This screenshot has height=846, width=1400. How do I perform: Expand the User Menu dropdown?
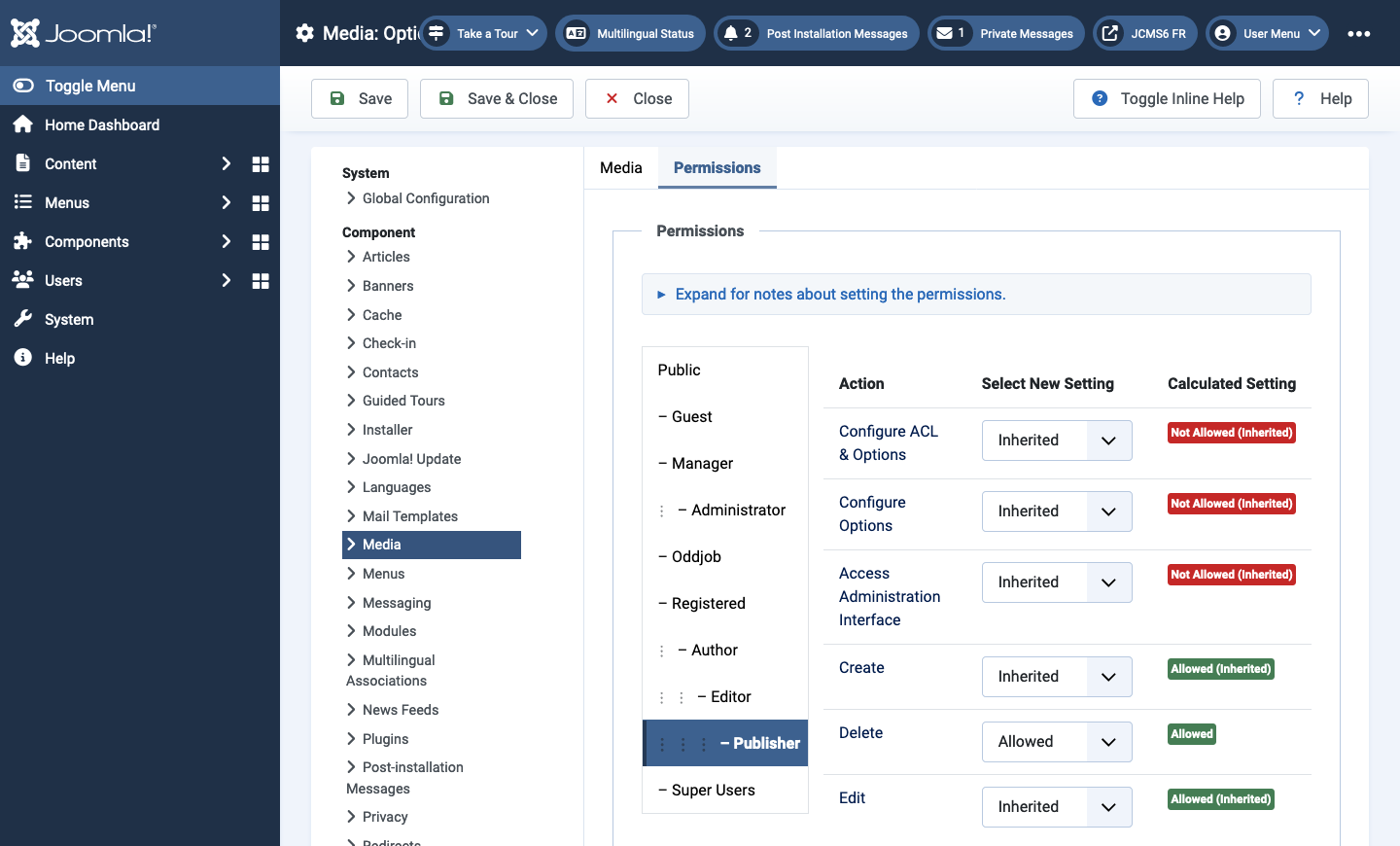pyautogui.click(x=1270, y=33)
